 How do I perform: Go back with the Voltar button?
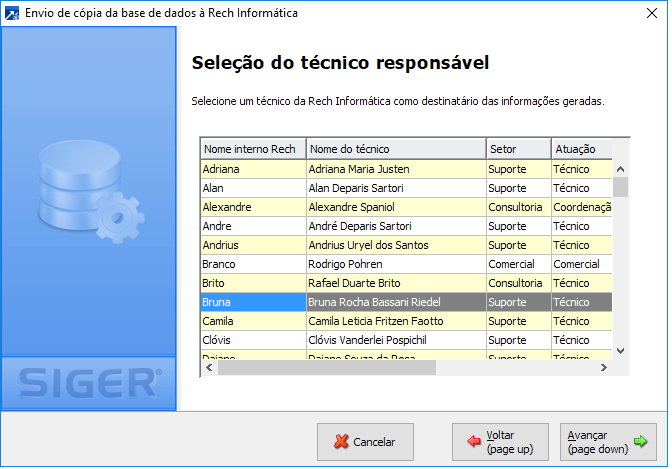click(x=500, y=442)
